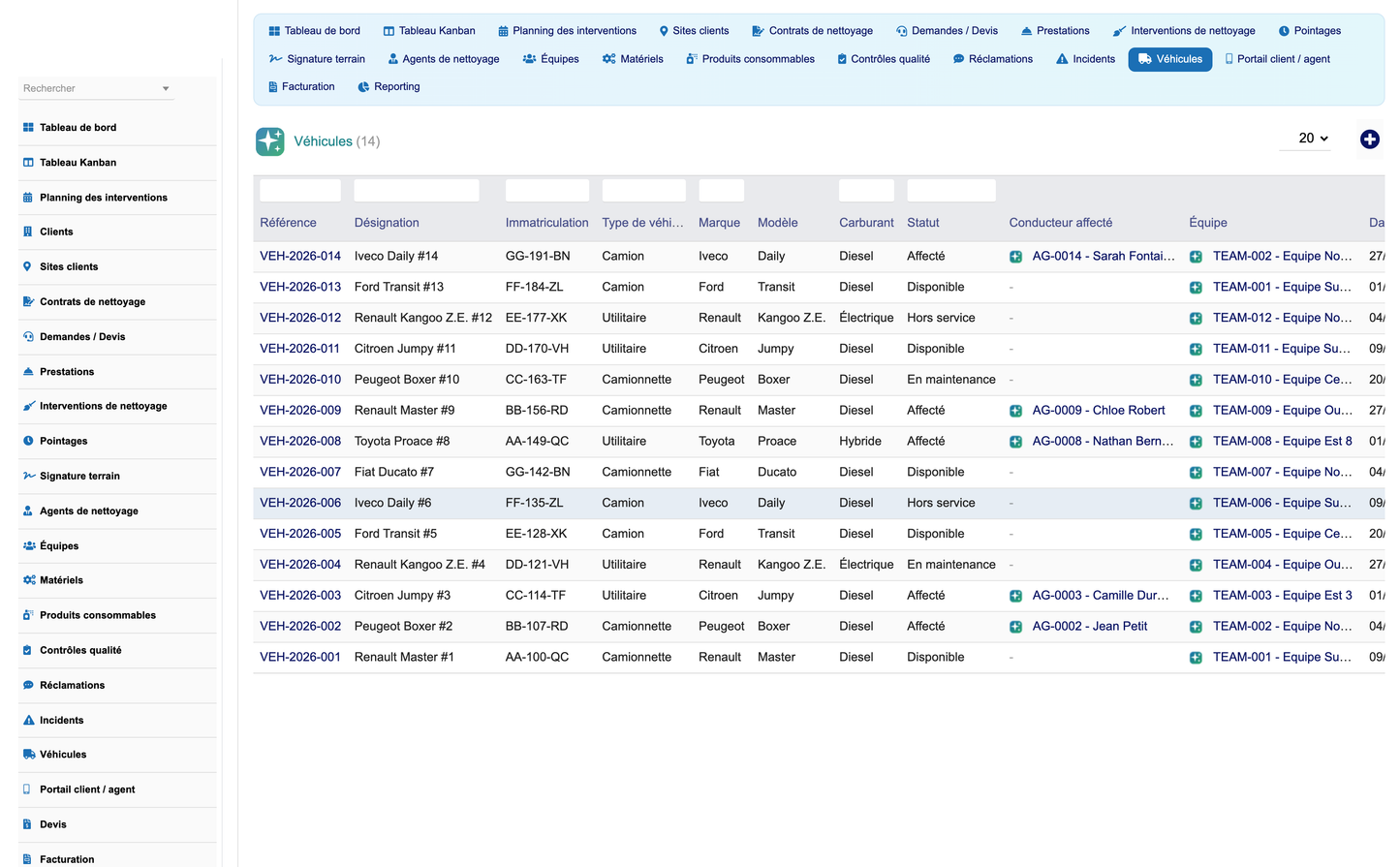Viewport: 1400px width, 867px height.
Task: Click the blue plus add vehicle icon
Action: [1369, 139]
